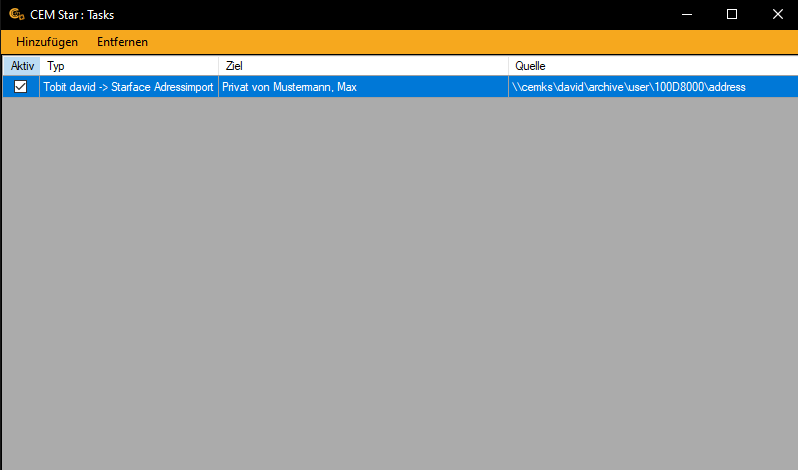Open the Entfernen menu
The height and width of the screenshot is (470, 798).
[x=122, y=42]
